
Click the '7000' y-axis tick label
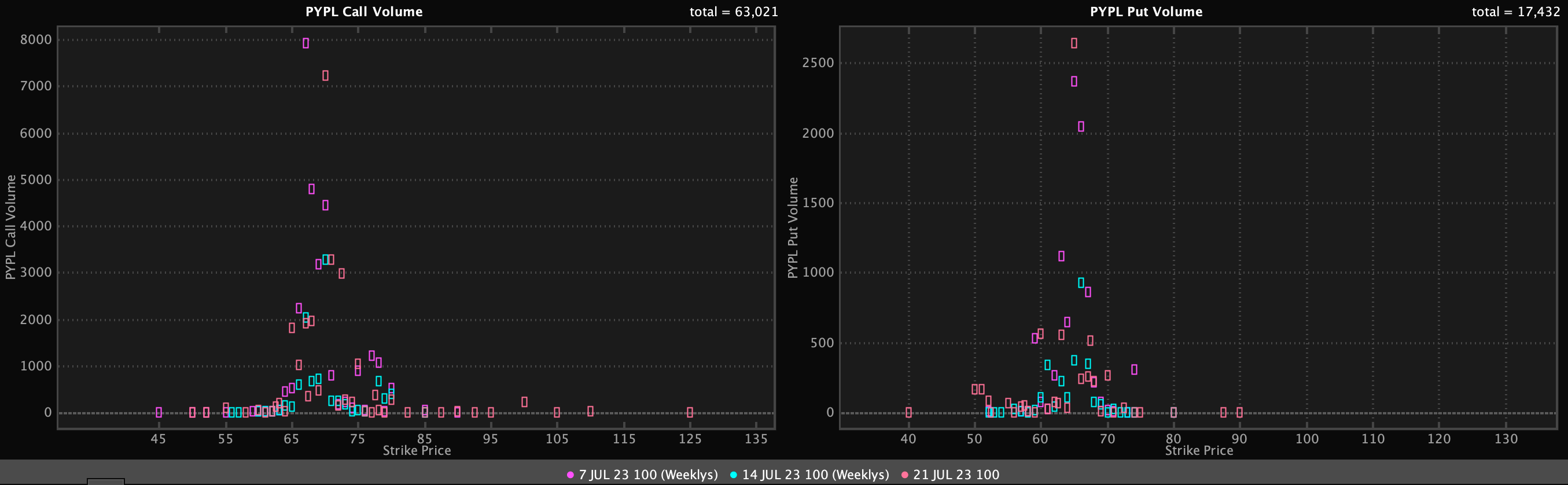[x=36, y=86]
